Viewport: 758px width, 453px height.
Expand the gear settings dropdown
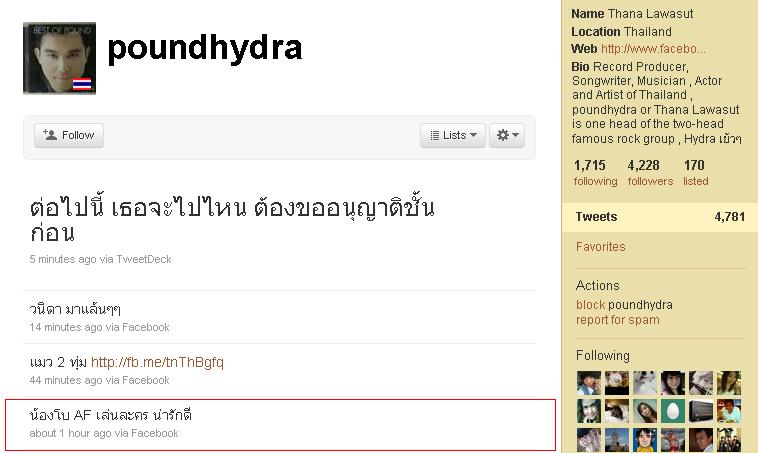pyautogui.click(x=507, y=135)
